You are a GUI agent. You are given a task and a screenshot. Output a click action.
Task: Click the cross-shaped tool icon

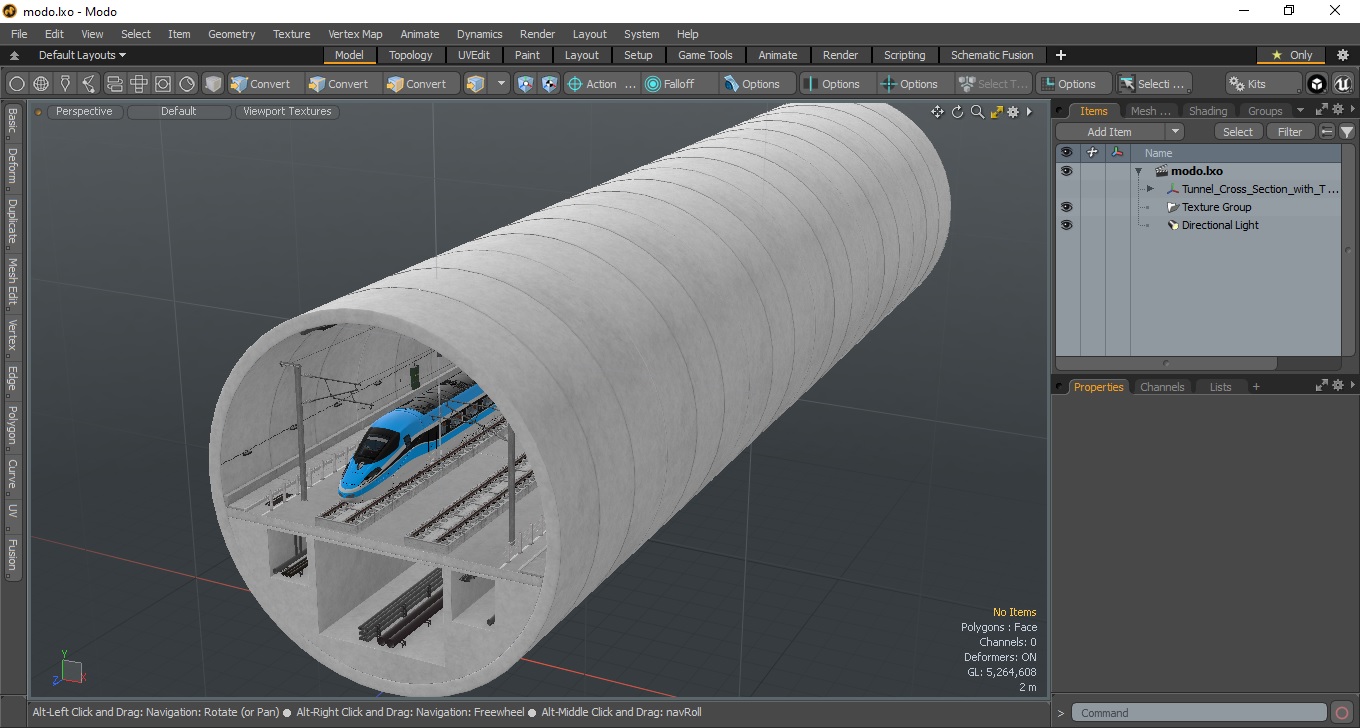point(139,84)
